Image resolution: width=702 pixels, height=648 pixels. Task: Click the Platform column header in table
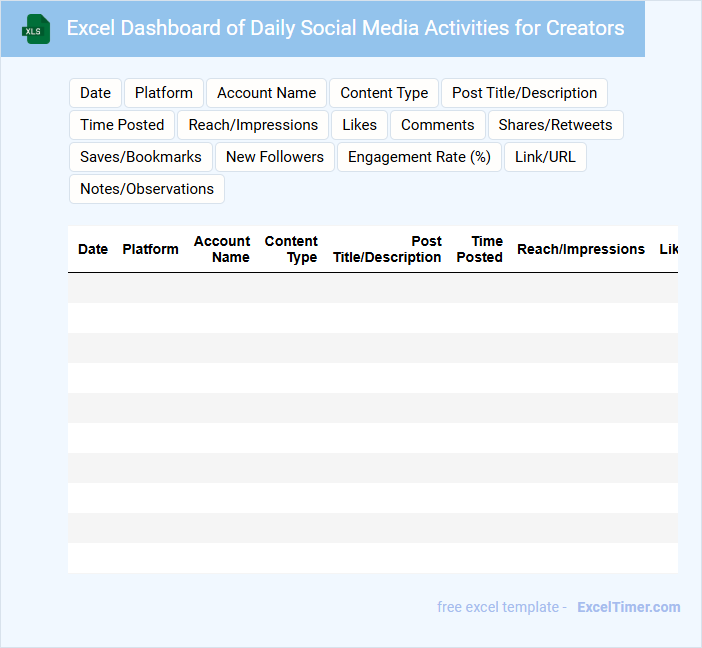(x=150, y=249)
